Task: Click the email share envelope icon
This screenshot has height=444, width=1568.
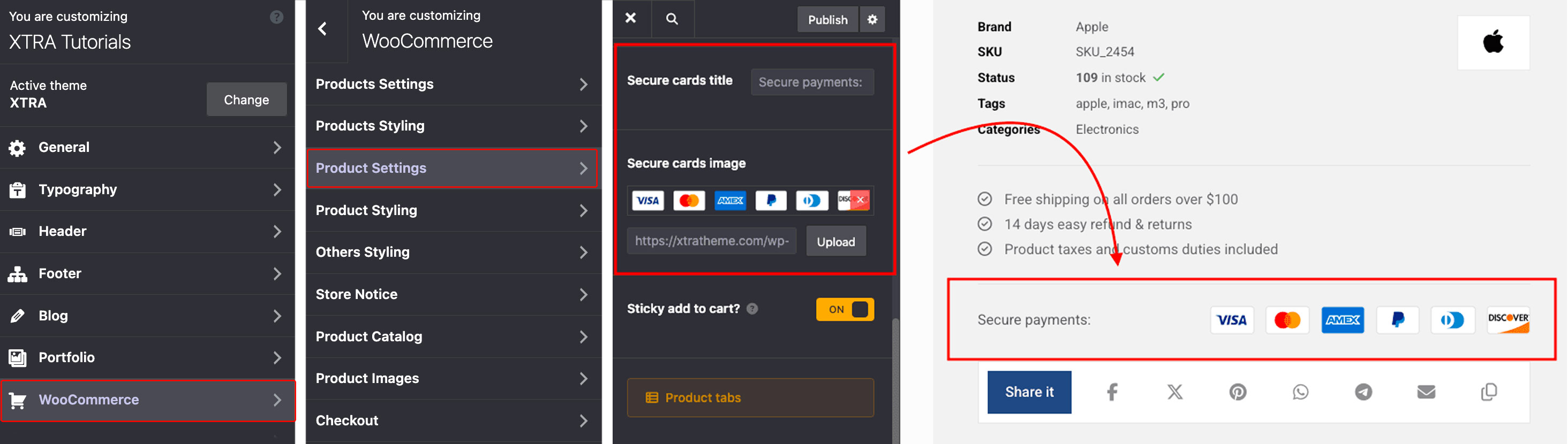Action: click(1426, 392)
